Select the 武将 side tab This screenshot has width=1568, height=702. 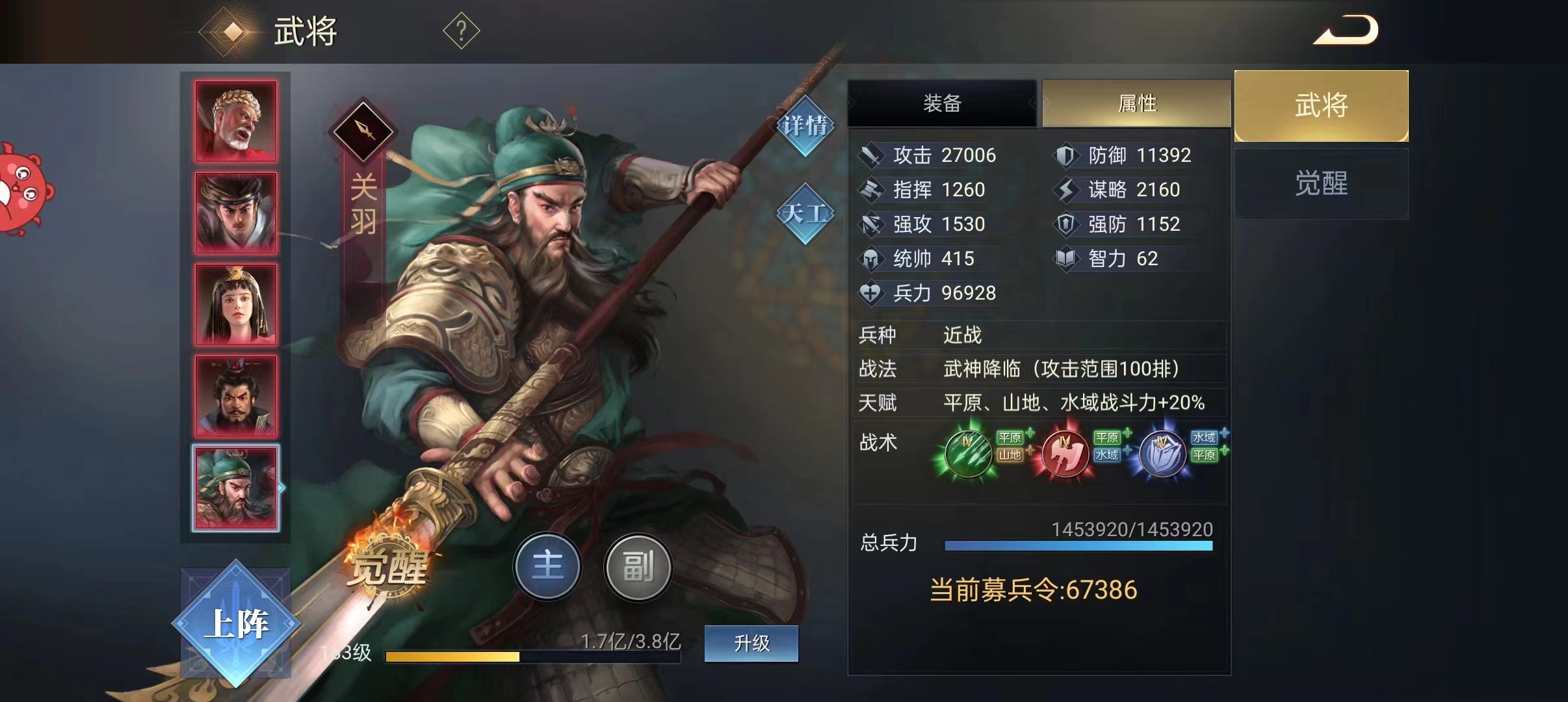click(x=1322, y=105)
